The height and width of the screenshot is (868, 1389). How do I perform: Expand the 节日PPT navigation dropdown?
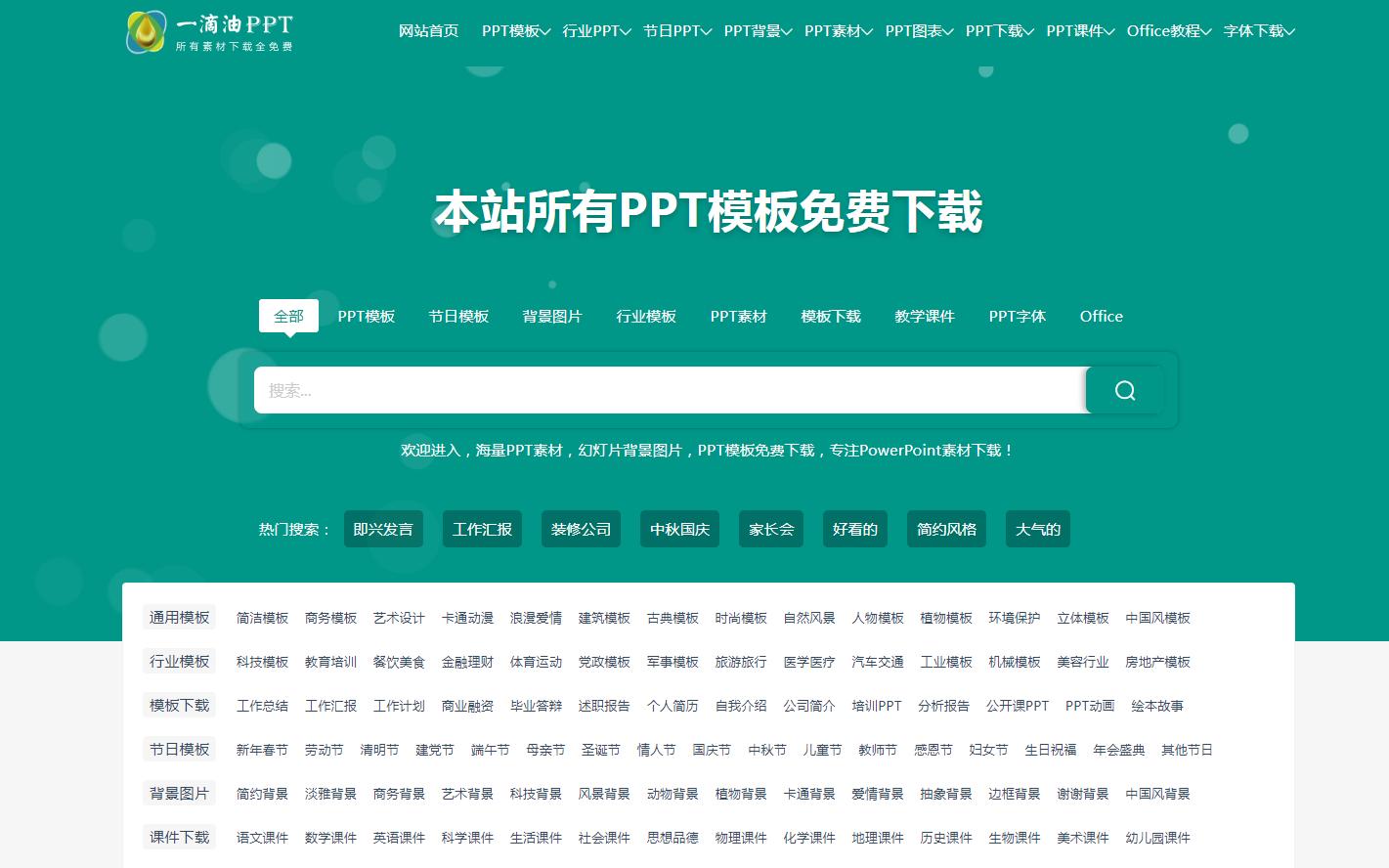673,30
